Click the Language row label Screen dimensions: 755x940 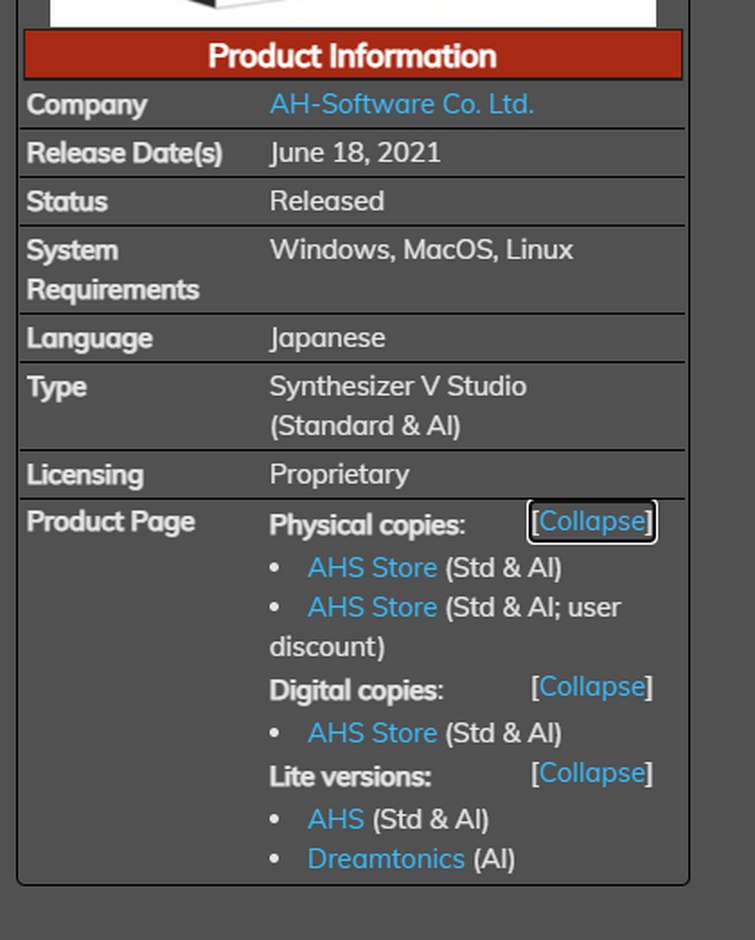(x=90, y=339)
